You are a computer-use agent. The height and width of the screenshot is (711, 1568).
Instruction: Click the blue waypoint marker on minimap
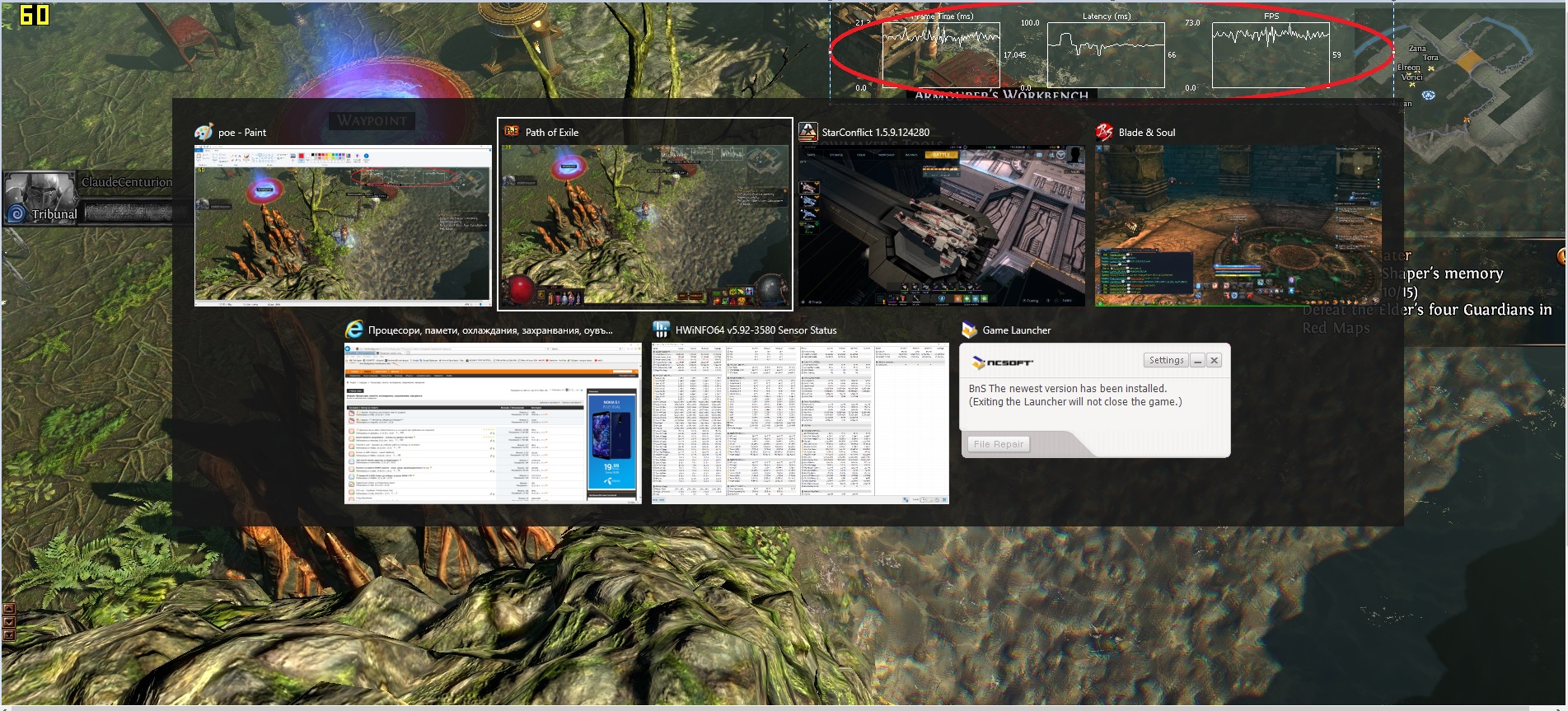click(1429, 96)
